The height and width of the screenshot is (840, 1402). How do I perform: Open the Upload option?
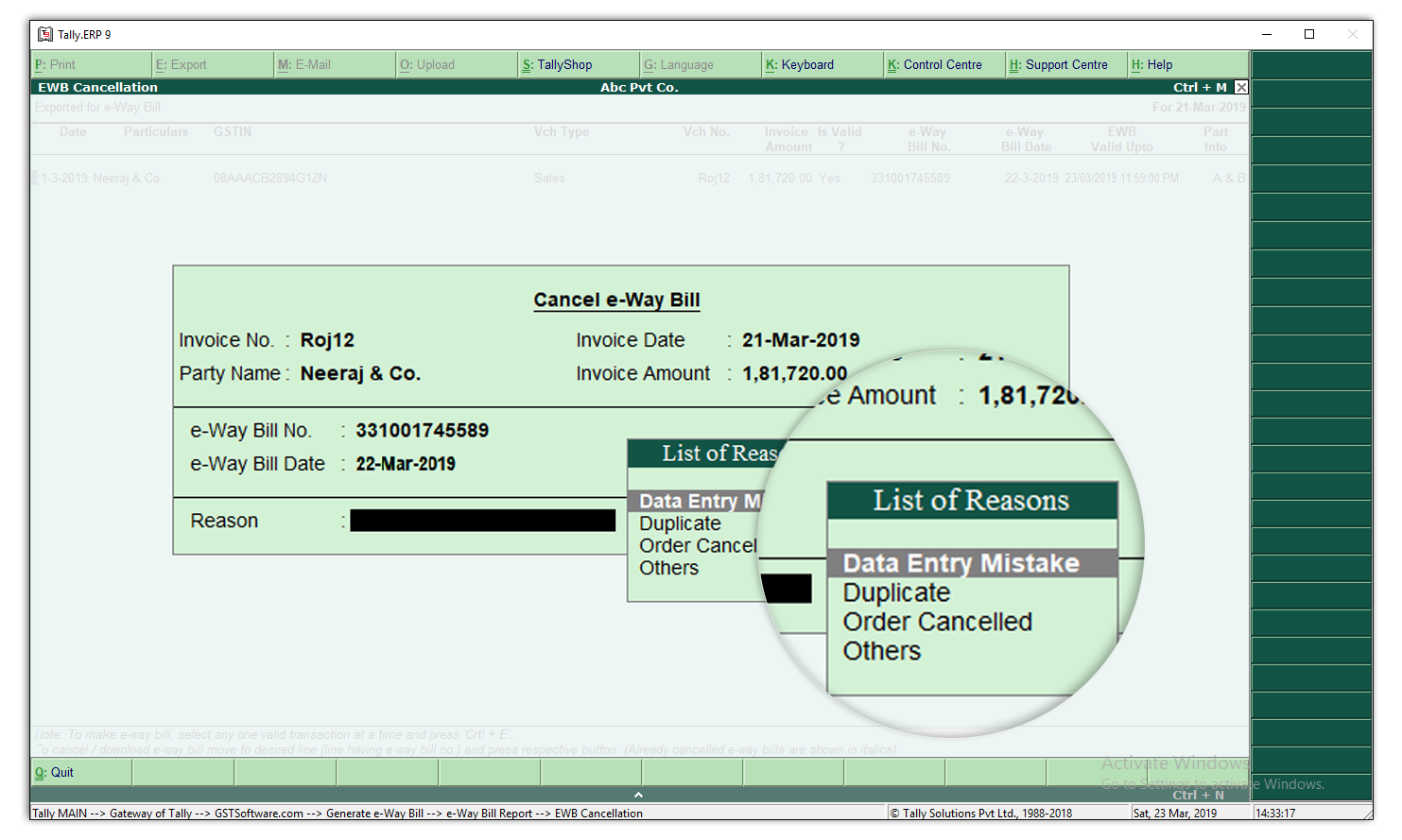[457, 64]
